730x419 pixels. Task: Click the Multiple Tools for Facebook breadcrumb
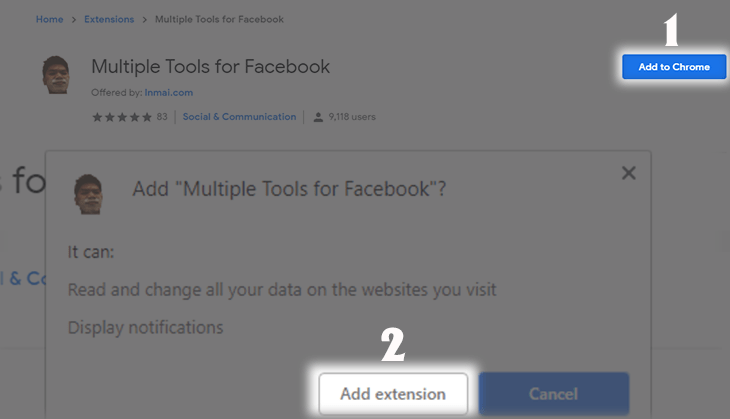[x=219, y=19]
